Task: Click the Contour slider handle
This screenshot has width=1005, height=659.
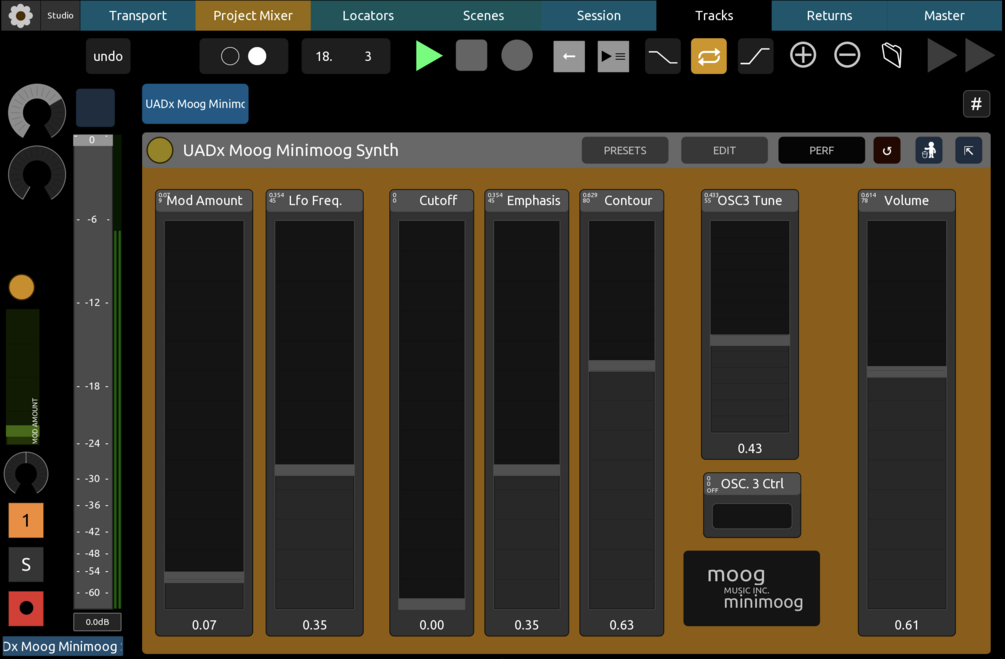Action: click(621, 366)
